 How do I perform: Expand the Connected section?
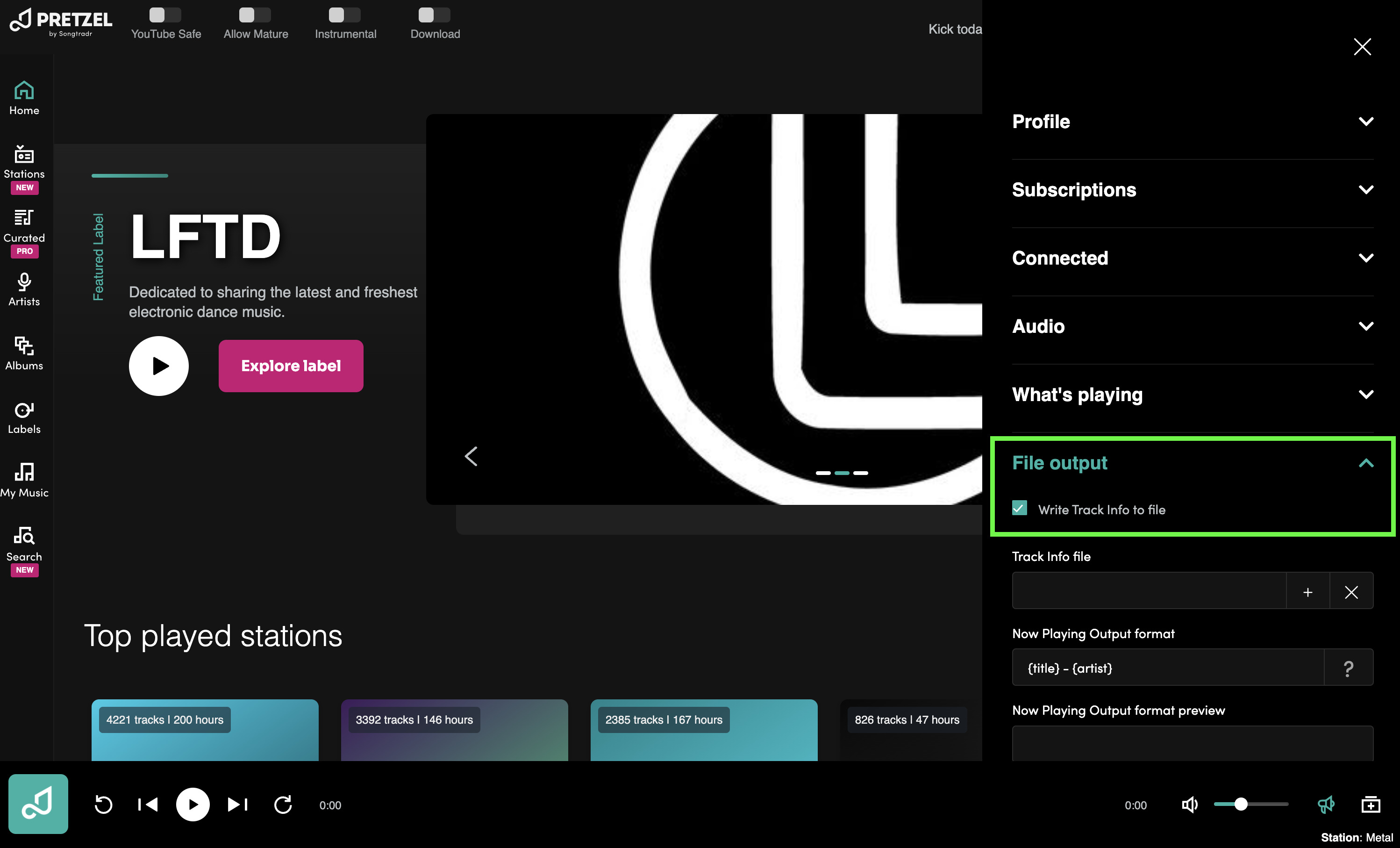[1192, 258]
